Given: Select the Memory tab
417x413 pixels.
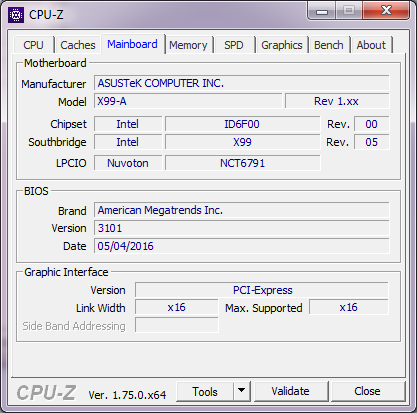Looking at the screenshot, I should click(x=188, y=45).
